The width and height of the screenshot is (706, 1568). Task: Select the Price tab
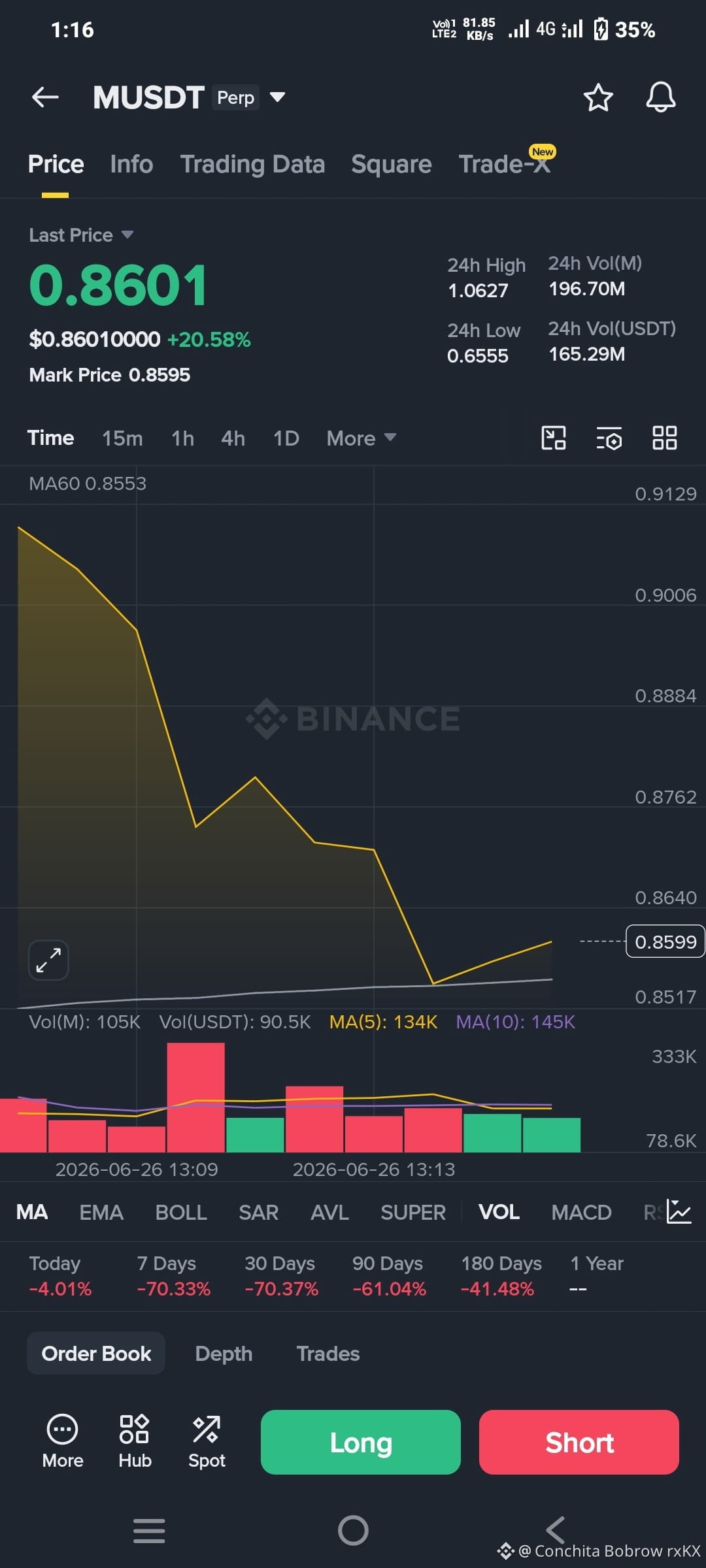point(56,164)
